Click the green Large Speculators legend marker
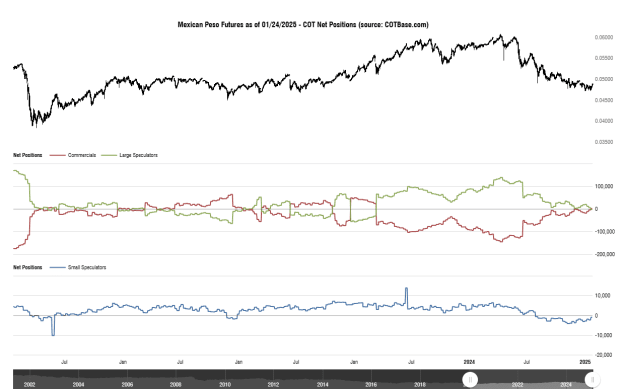625x389 pixels. tap(109, 155)
